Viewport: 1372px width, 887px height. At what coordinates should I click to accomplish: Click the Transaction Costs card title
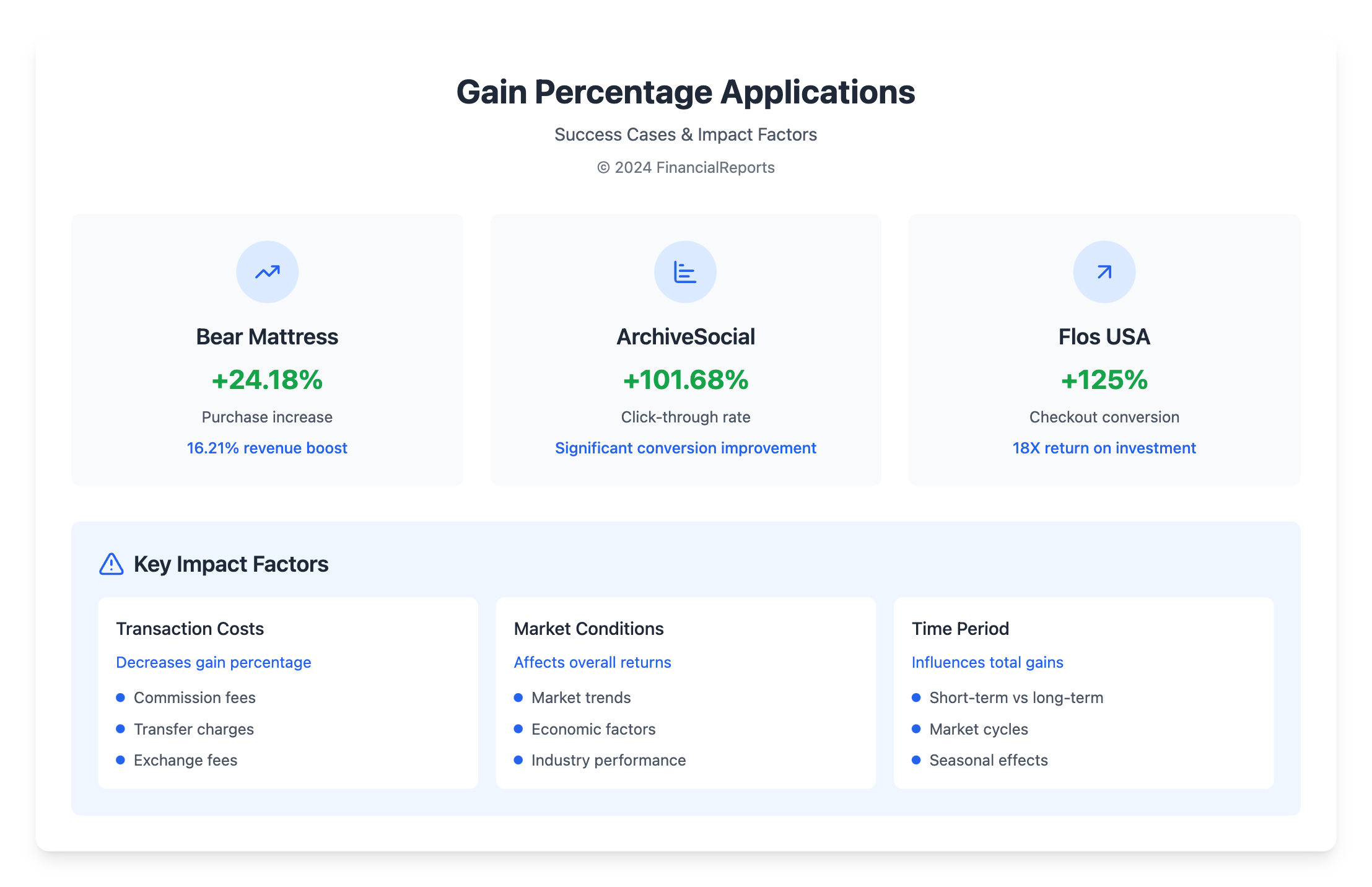point(190,629)
